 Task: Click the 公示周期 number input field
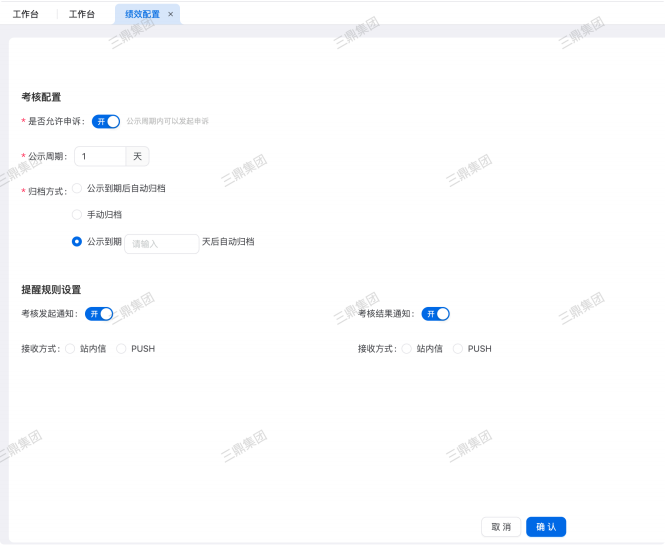(x=100, y=156)
